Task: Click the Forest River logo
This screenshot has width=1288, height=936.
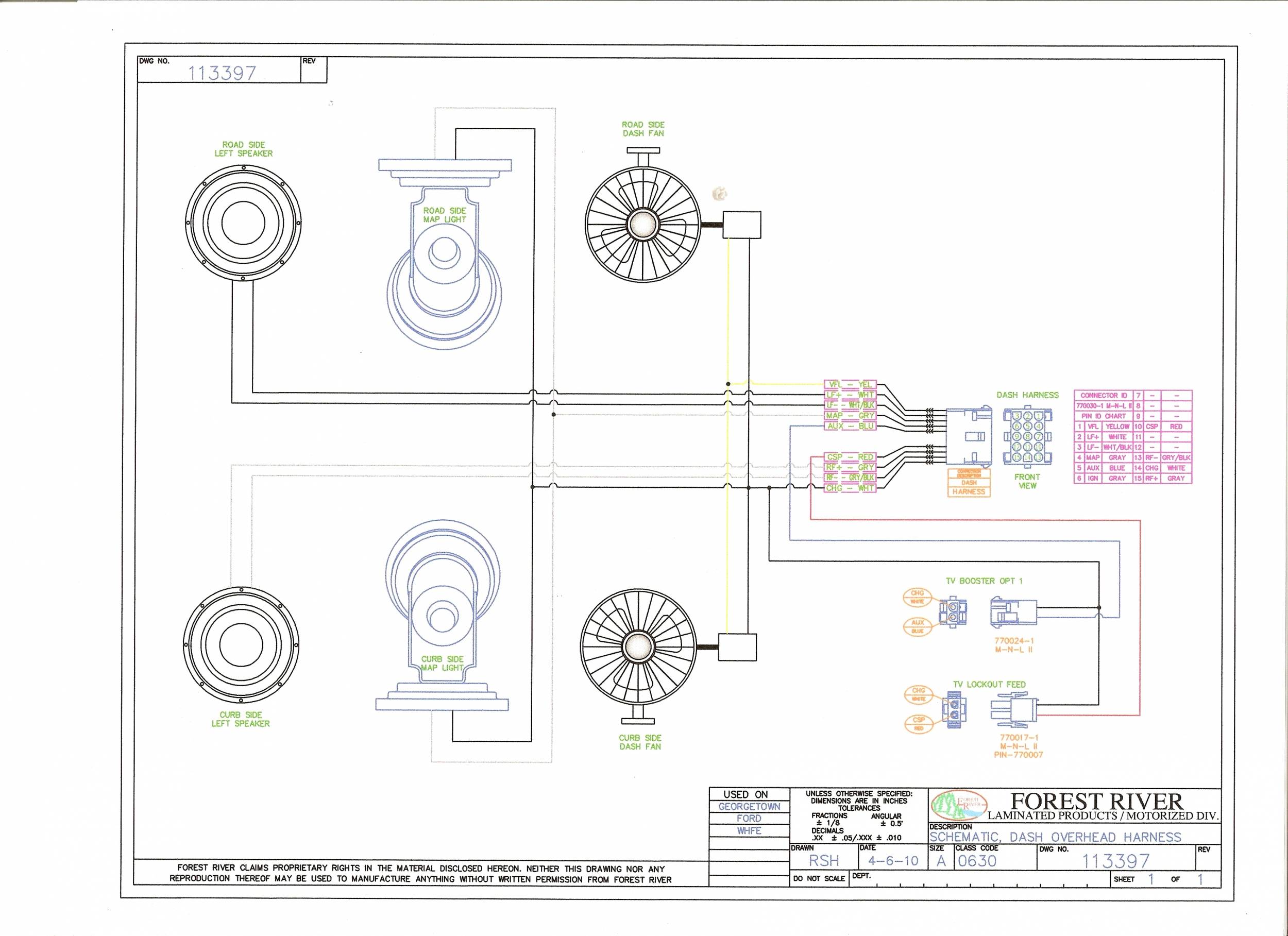Action: coord(959,805)
